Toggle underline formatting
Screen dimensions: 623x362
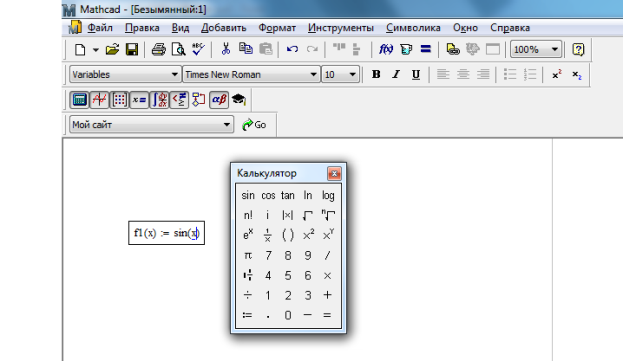(416, 75)
